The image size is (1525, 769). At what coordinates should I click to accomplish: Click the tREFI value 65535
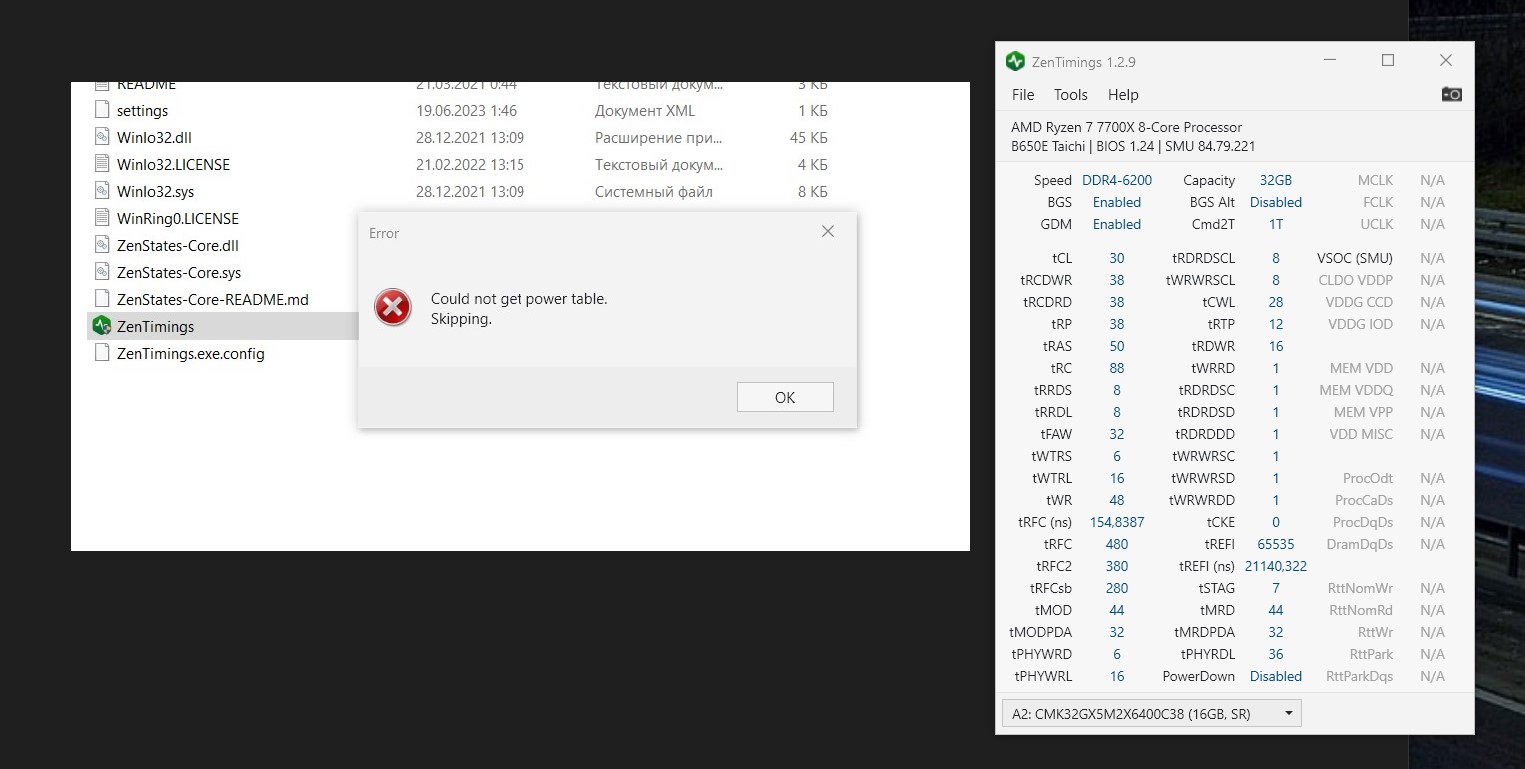(1276, 544)
